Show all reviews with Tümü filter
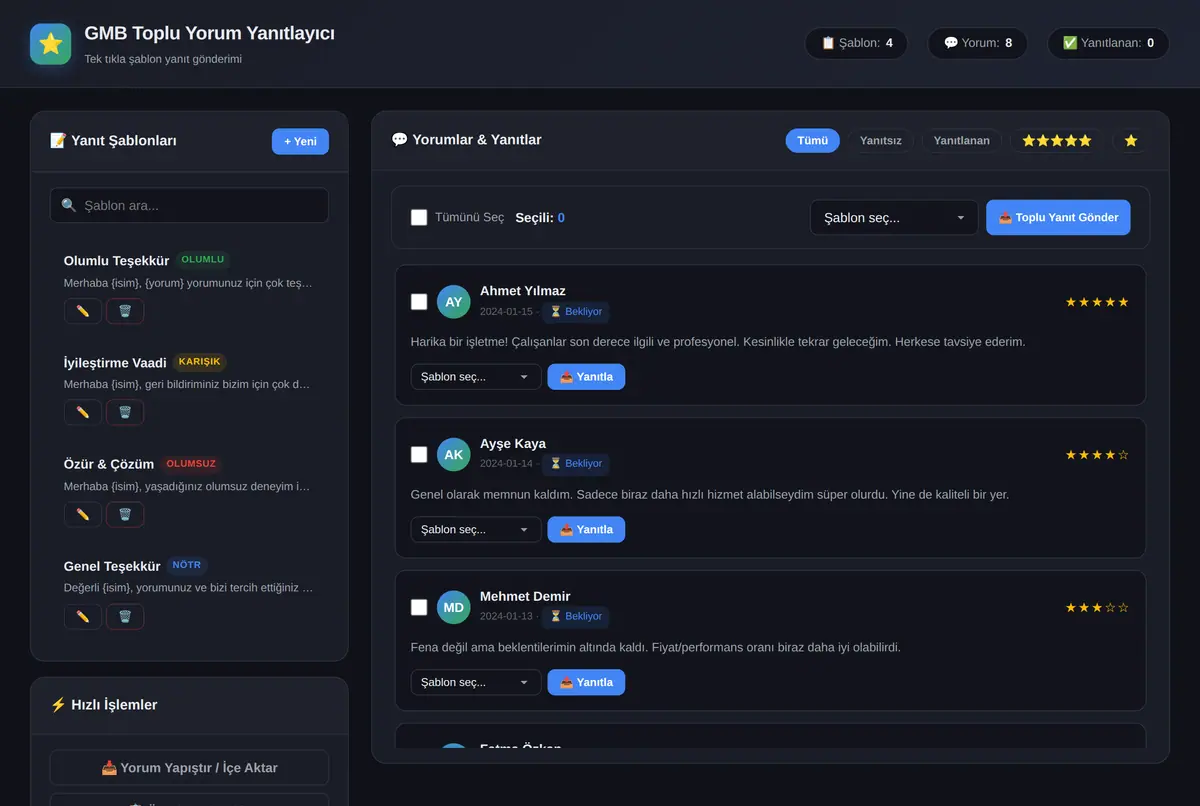The height and width of the screenshot is (806, 1200). [x=812, y=140]
